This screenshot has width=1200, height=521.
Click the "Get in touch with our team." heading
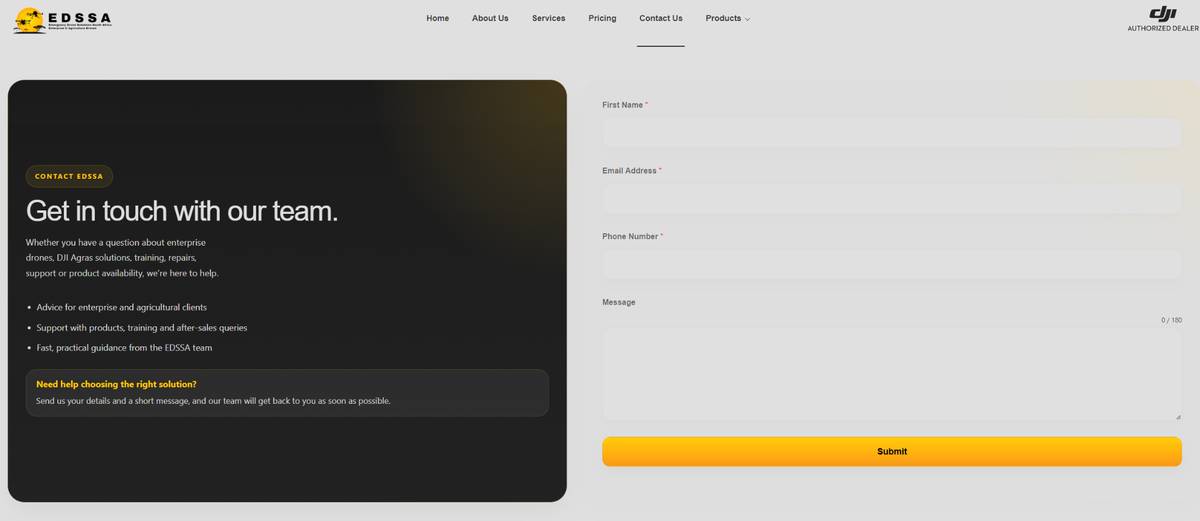coord(182,211)
